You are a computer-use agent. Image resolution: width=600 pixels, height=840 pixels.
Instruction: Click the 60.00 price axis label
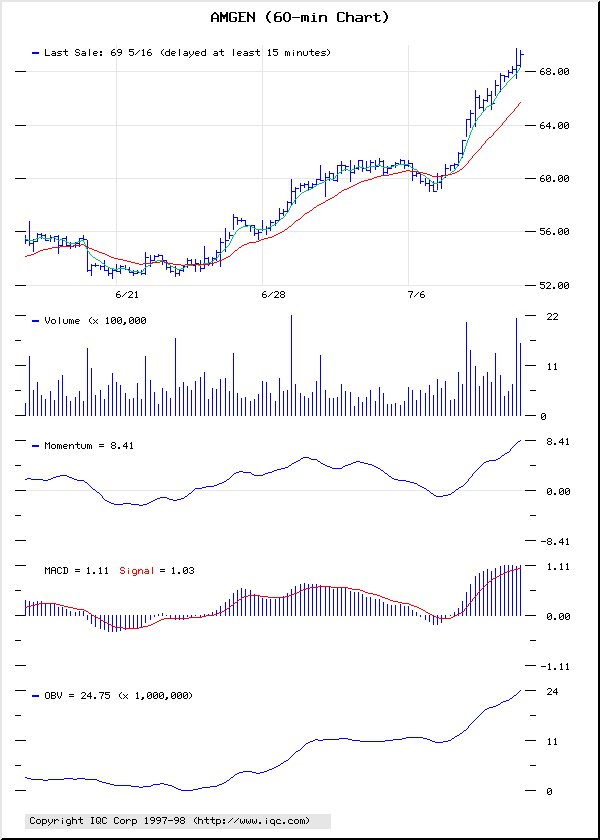(554, 178)
